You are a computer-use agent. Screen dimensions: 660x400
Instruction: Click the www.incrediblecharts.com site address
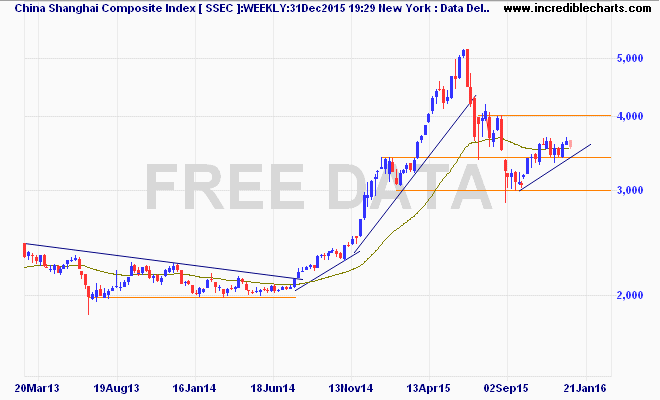point(577,8)
